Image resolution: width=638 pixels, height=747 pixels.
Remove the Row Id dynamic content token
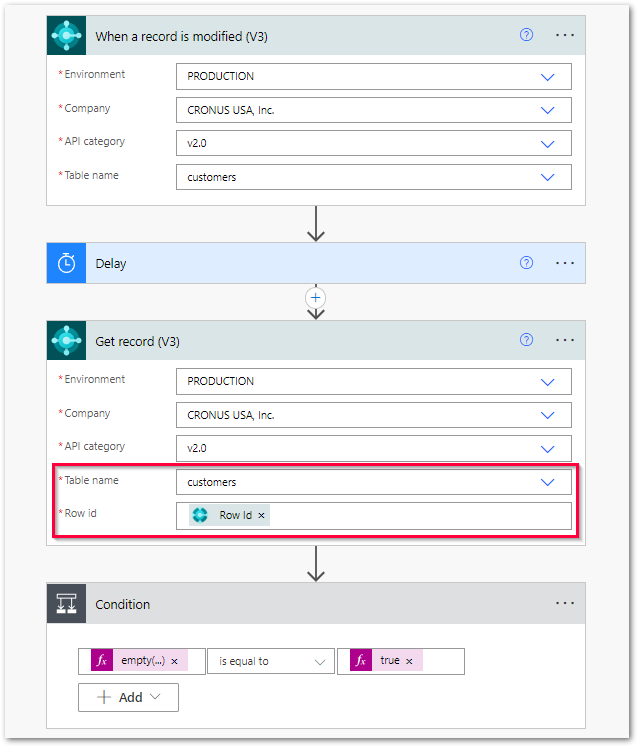coord(261,515)
